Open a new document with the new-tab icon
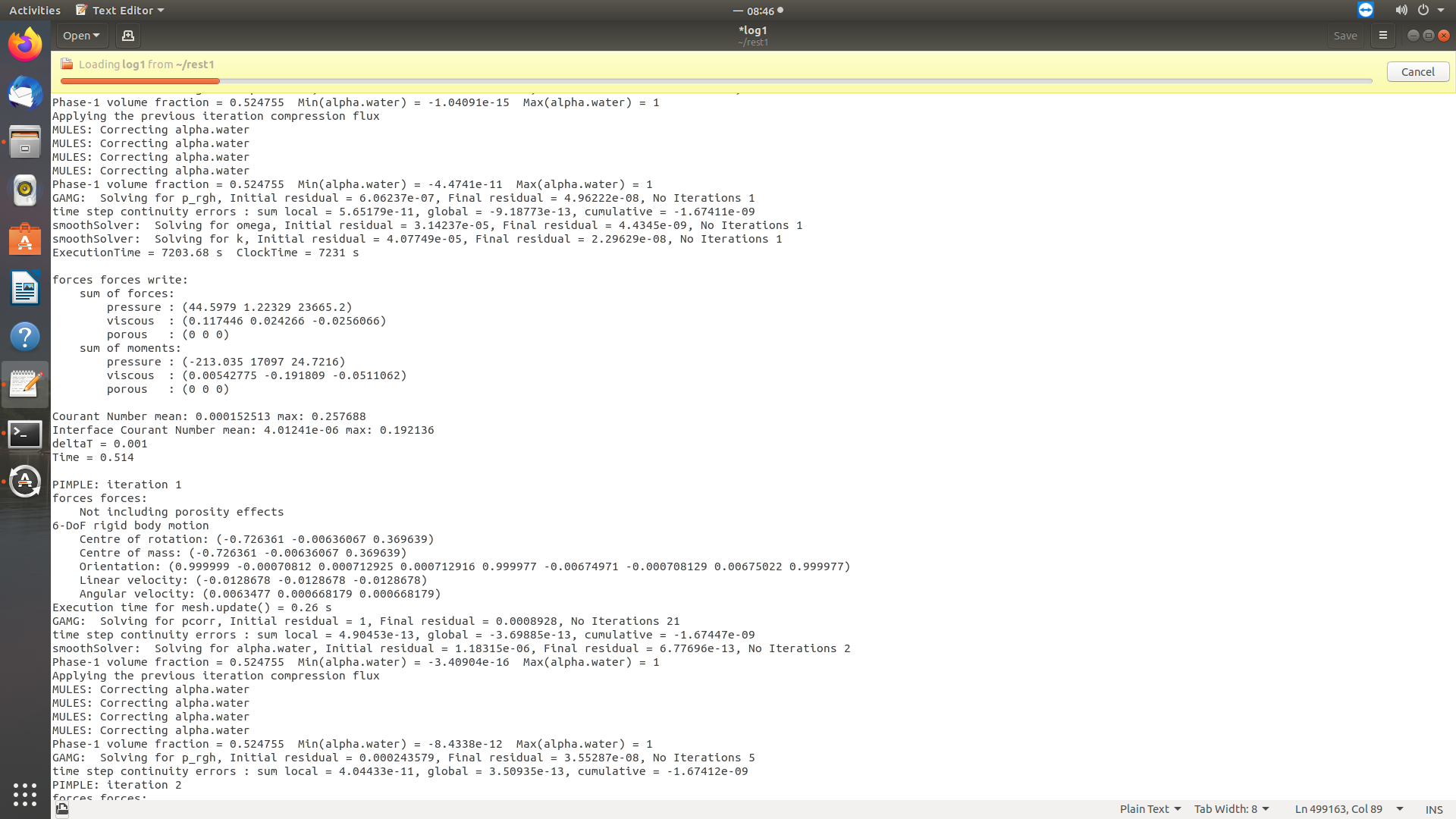The width and height of the screenshot is (1456, 819). pos(127,36)
